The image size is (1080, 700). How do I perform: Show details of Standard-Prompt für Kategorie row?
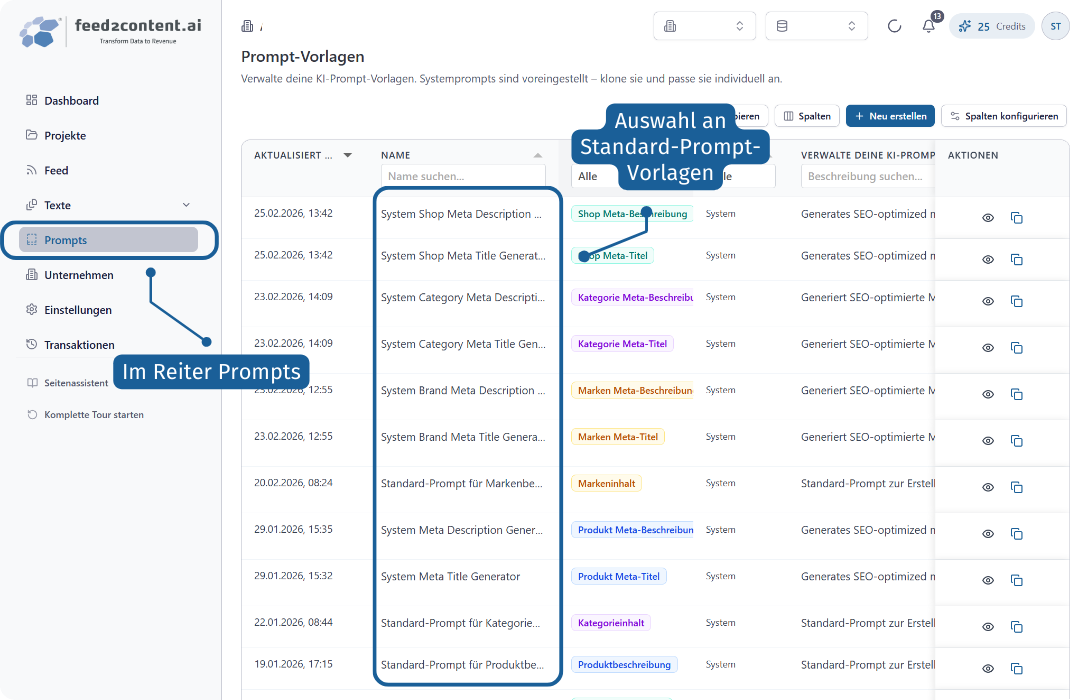click(988, 627)
